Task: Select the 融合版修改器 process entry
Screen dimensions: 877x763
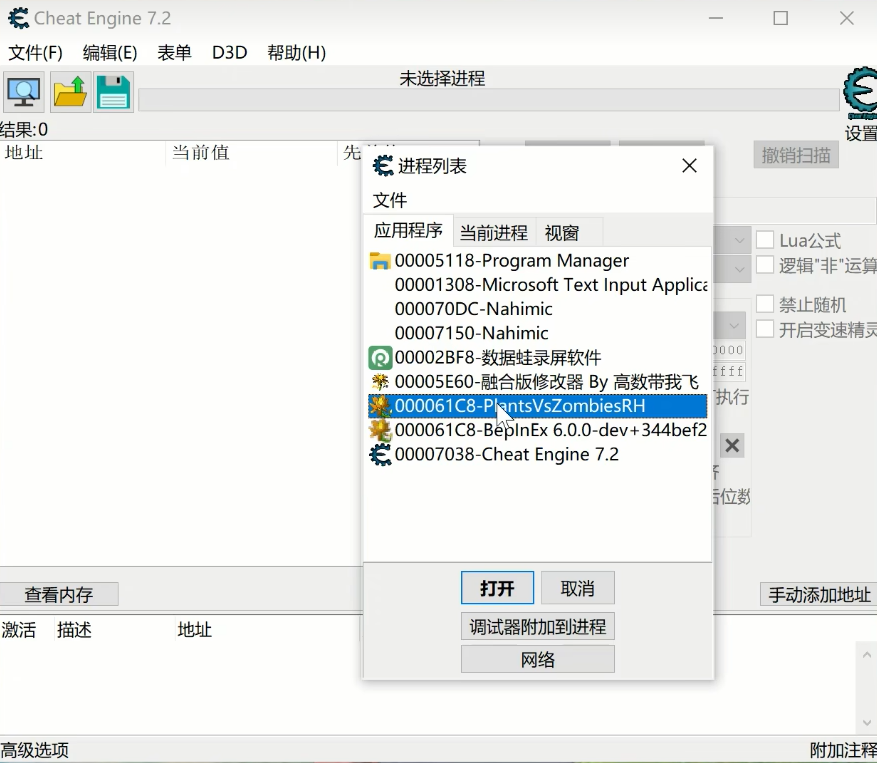Action: (x=545, y=381)
